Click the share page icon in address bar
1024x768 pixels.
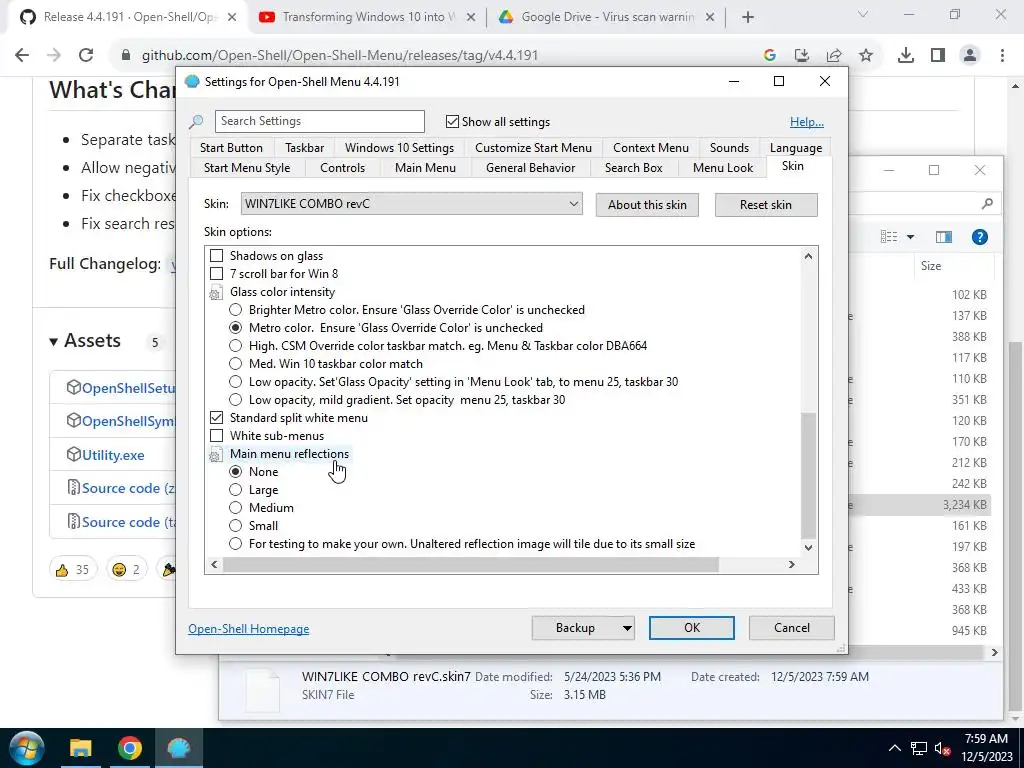834,56
